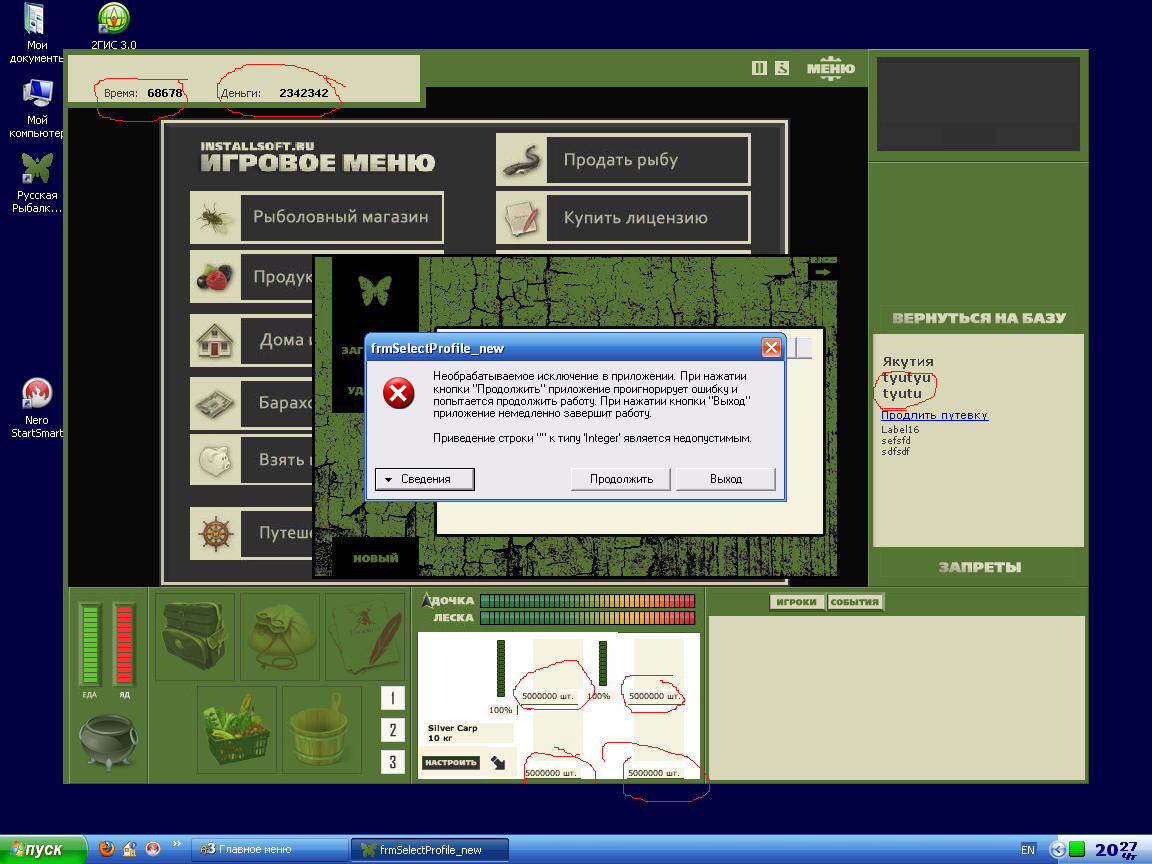Click the ship wheel icon in game menu
The image size is (1152, 864).
click(x=215, y=533)
